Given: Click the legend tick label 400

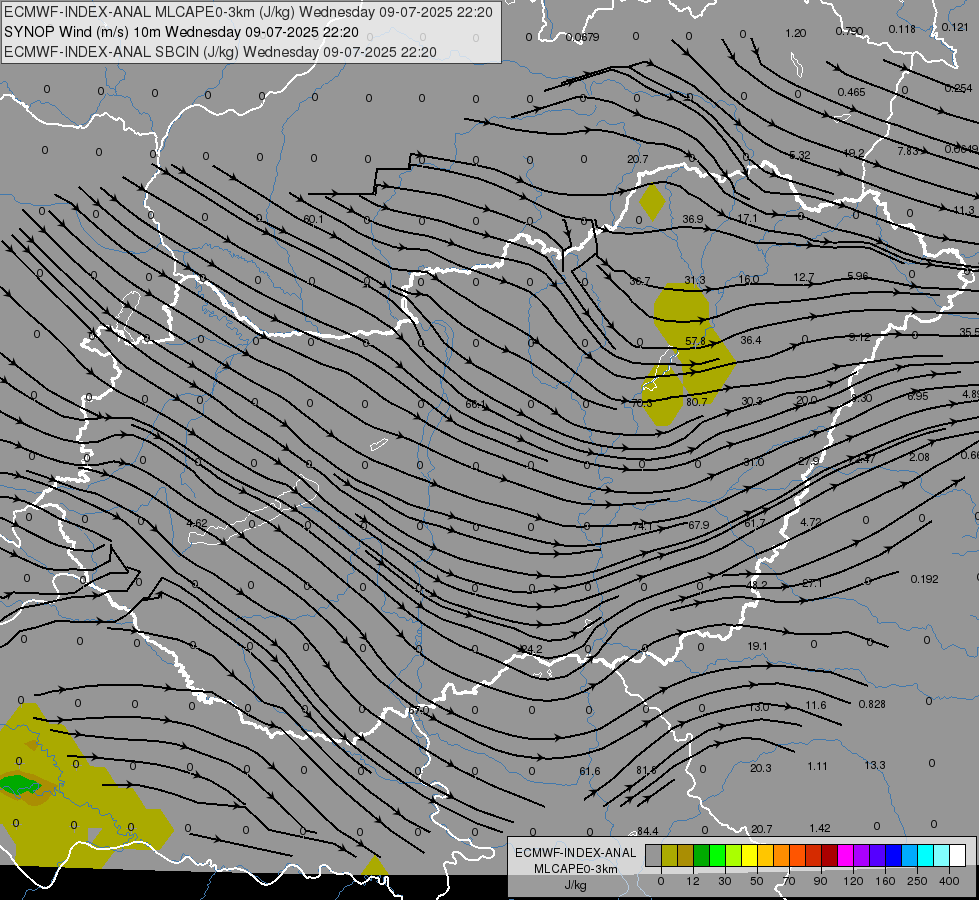Looking at the screenshot, I should [x=949, y=881].
